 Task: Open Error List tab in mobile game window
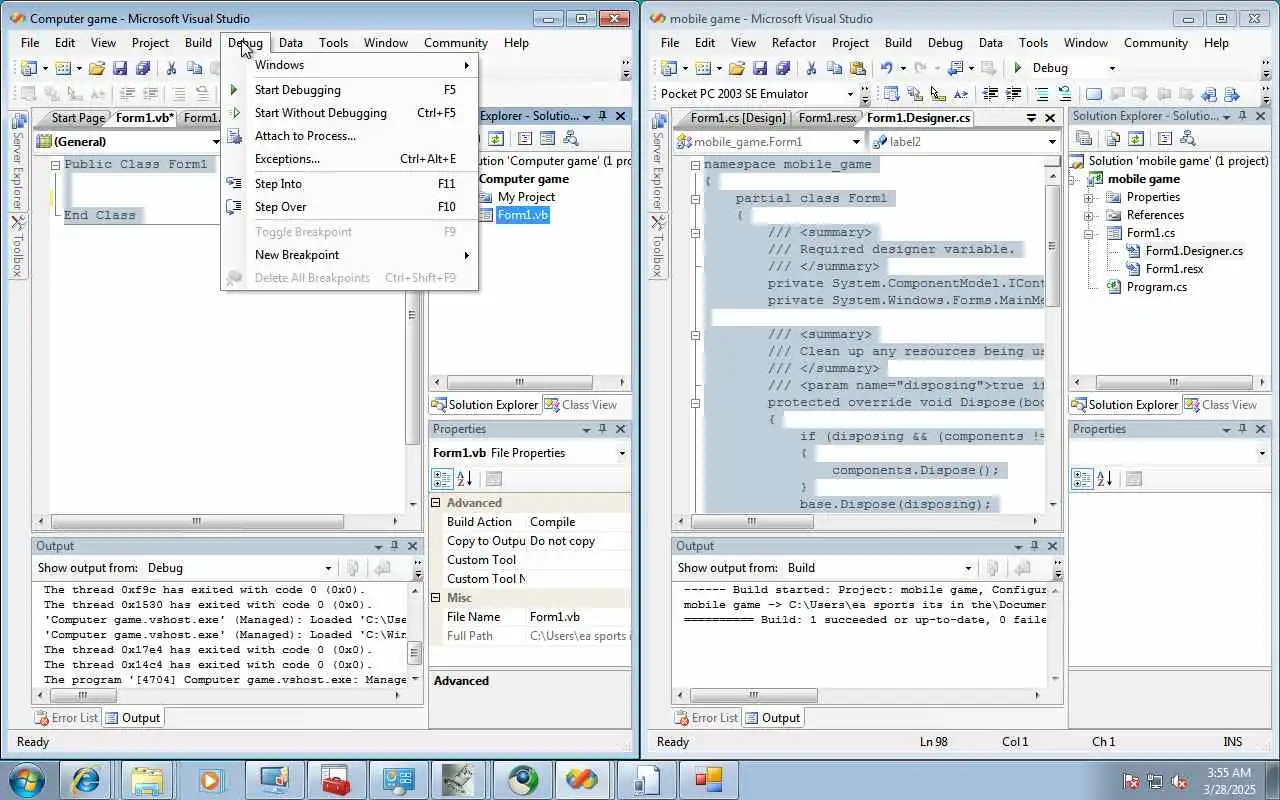(707, 718)
